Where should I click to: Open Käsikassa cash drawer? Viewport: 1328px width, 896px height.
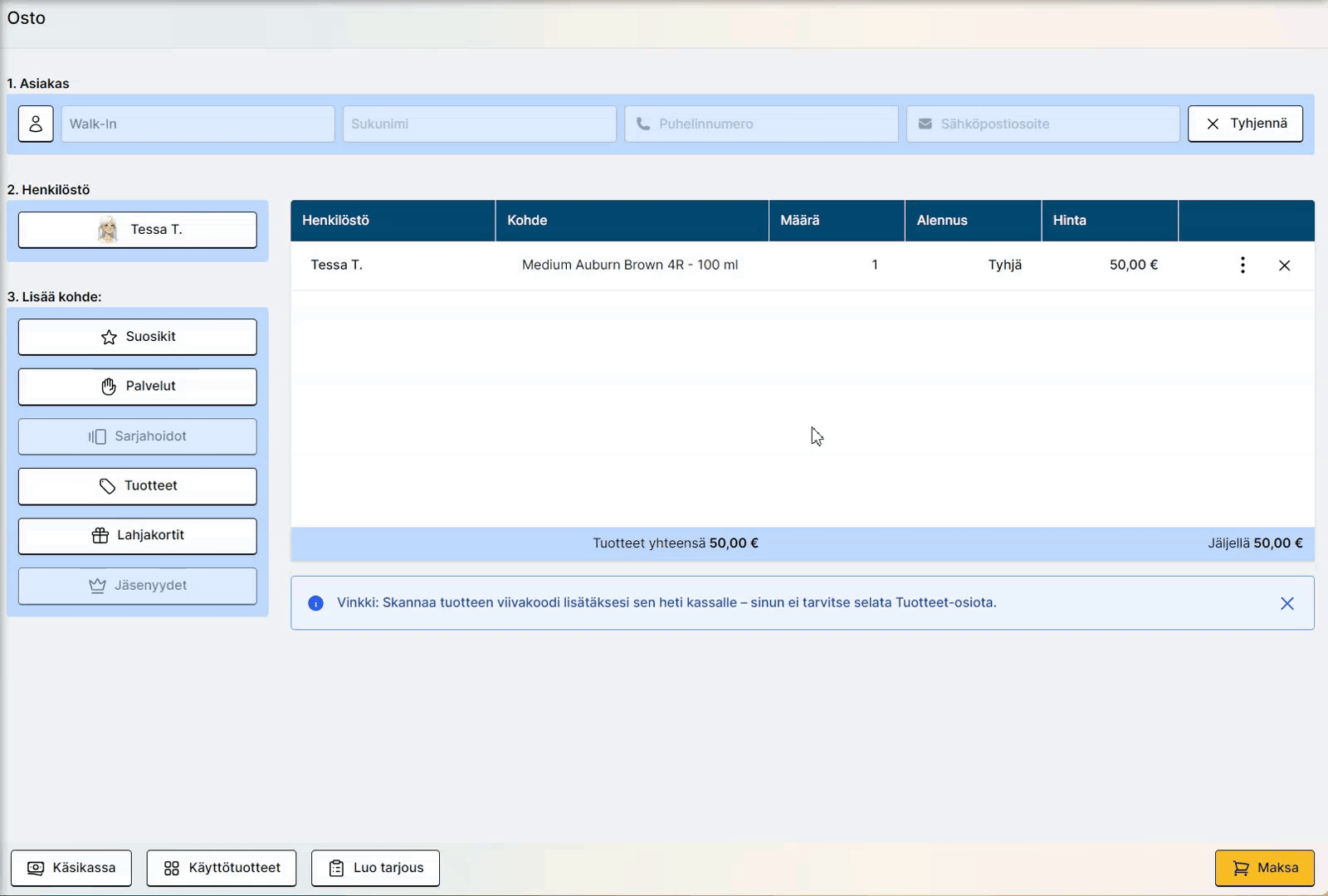pyautogui.click(x=71, y=868)
